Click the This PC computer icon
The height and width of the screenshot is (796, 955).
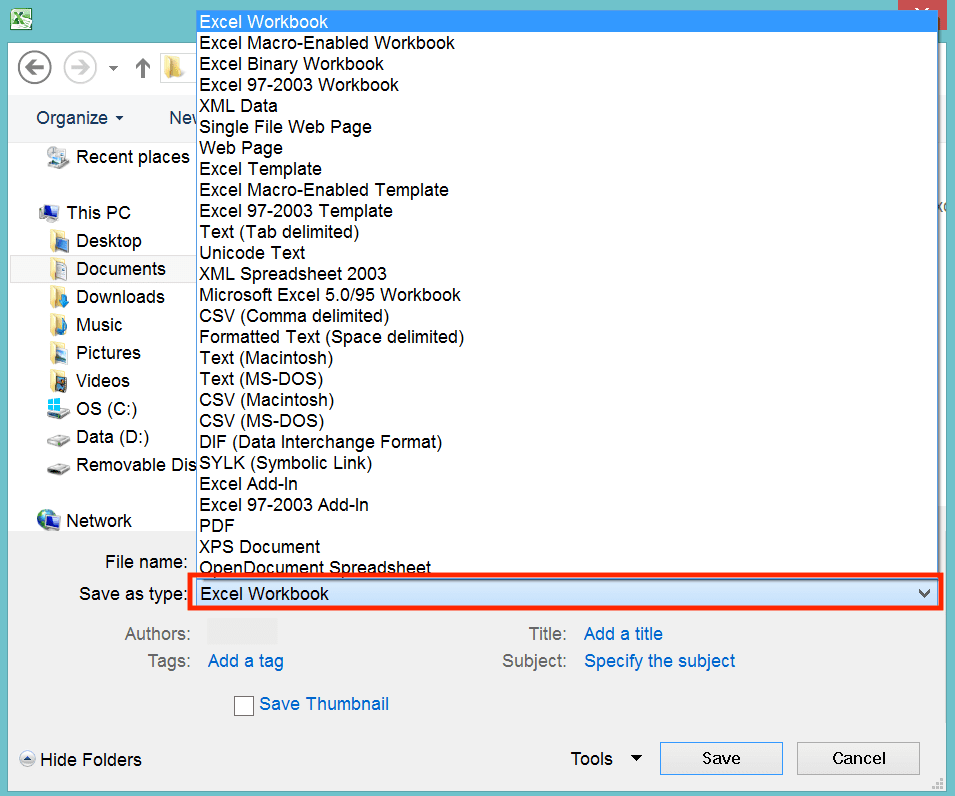[x=49, y=213]
